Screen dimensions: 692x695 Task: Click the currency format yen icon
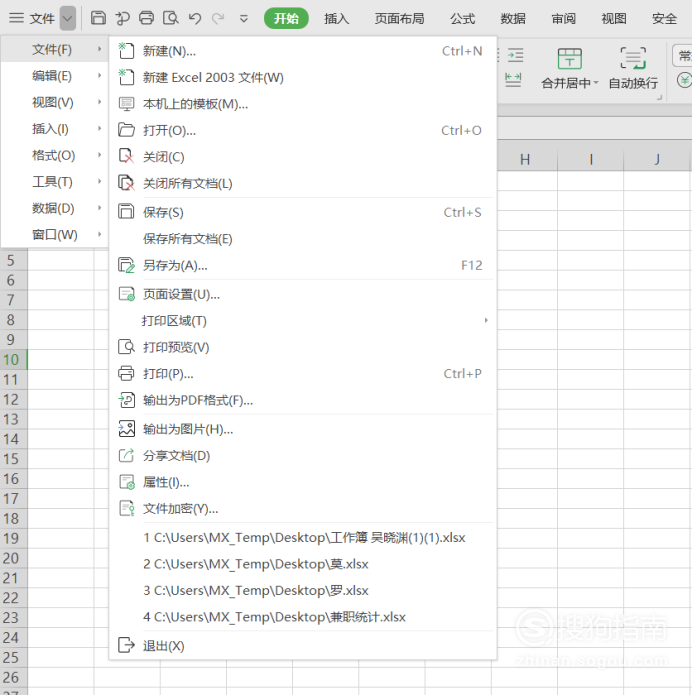684,80
